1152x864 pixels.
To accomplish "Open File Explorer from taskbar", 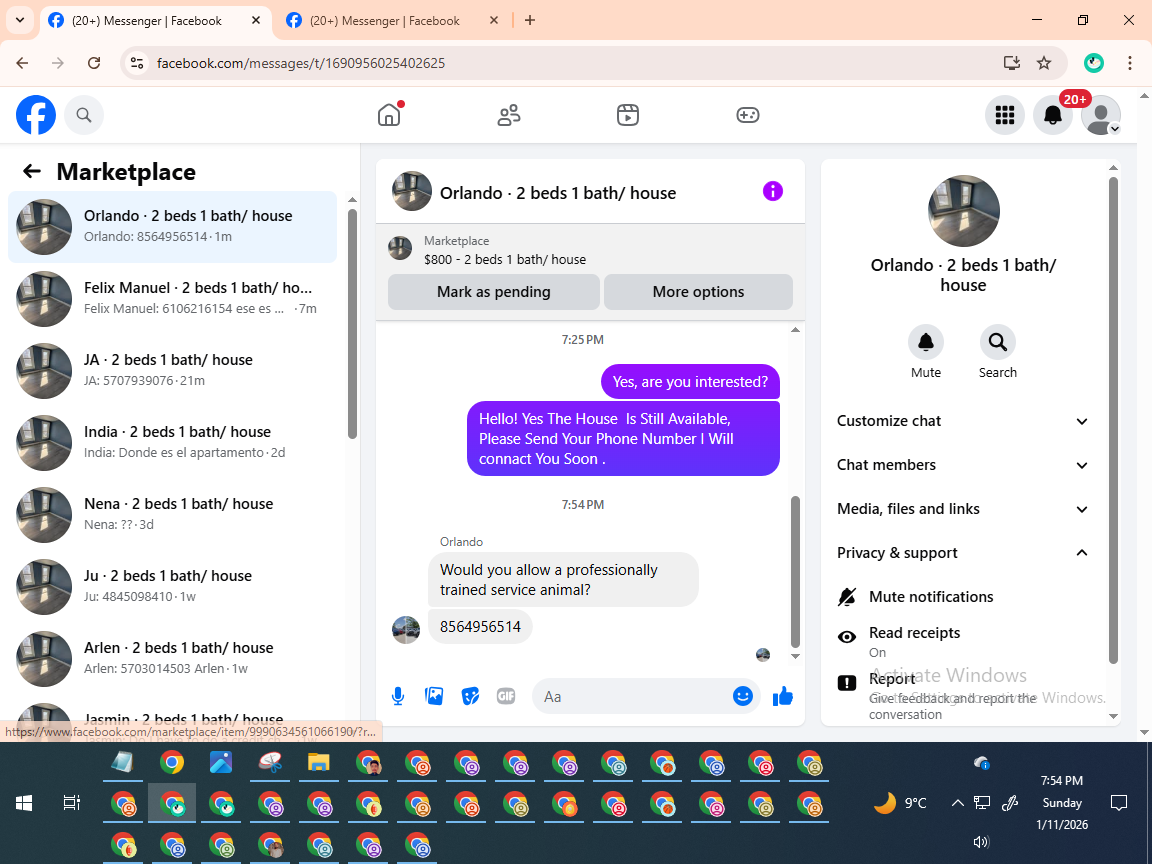I will 318,763.
